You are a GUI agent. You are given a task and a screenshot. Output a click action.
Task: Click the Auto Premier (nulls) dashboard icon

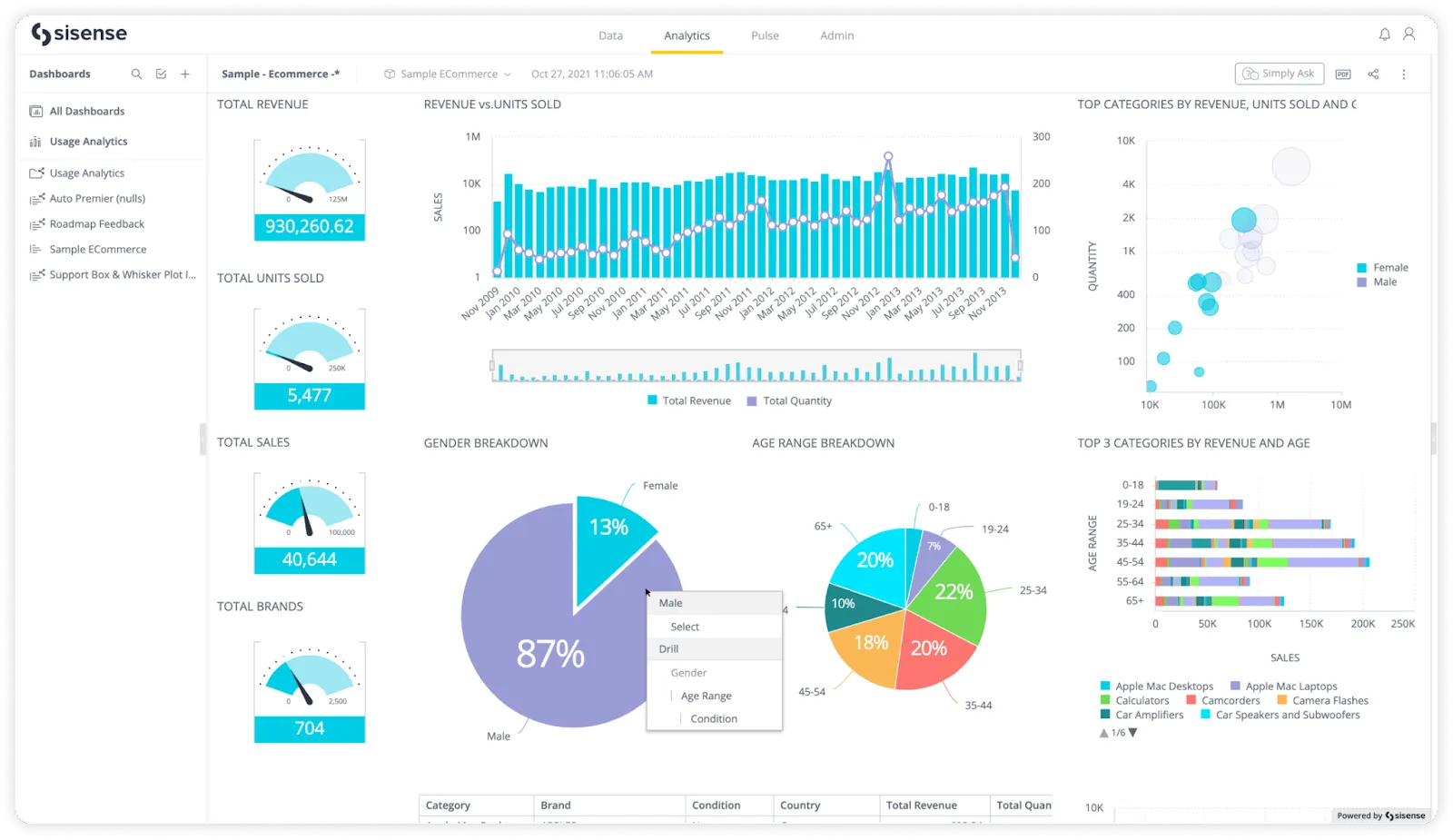click(36, 198)
